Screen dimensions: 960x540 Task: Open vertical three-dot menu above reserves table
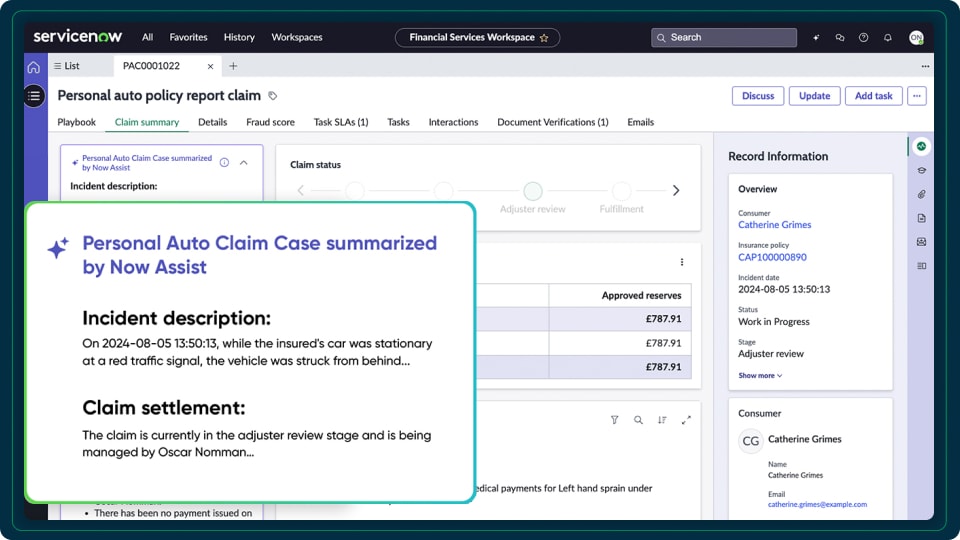[681, 262]
